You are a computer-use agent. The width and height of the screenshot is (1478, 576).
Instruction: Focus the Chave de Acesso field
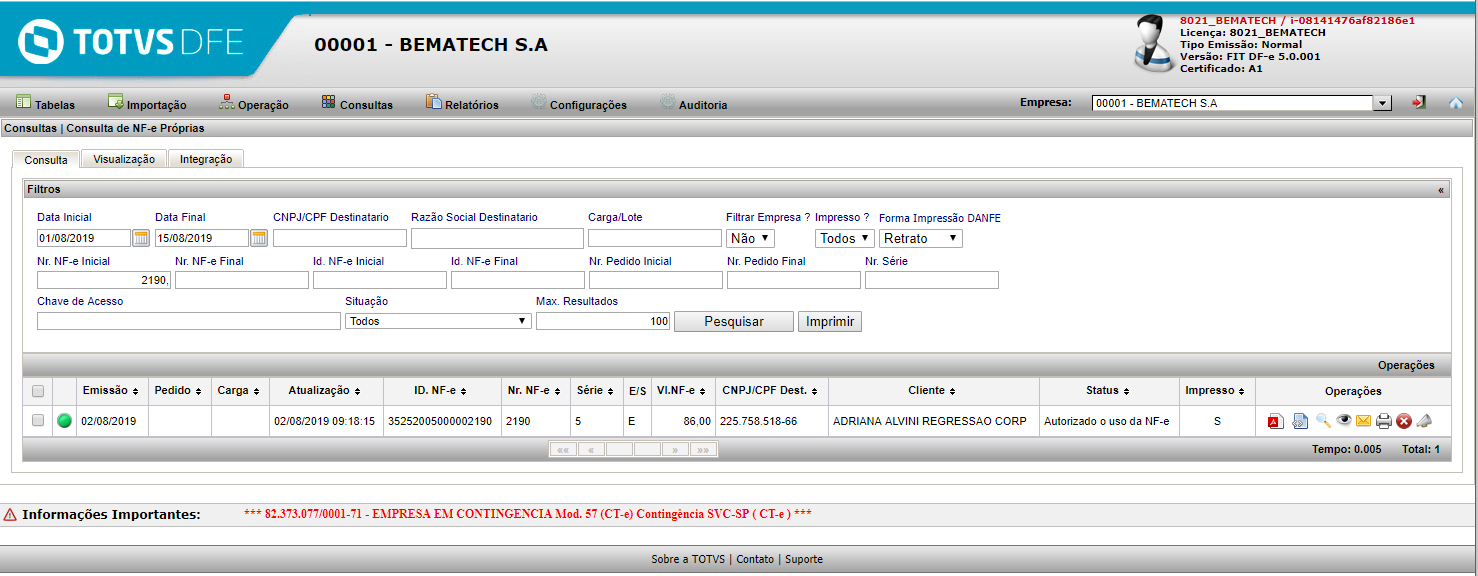pos(189,321)
